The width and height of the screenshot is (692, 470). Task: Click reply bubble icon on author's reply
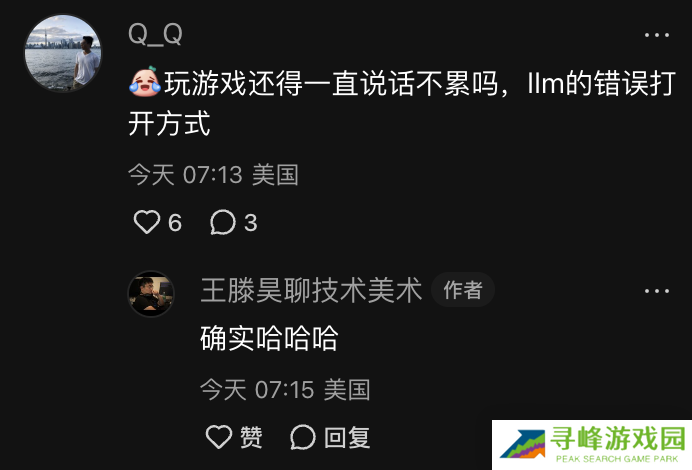(x=303, y=437)
